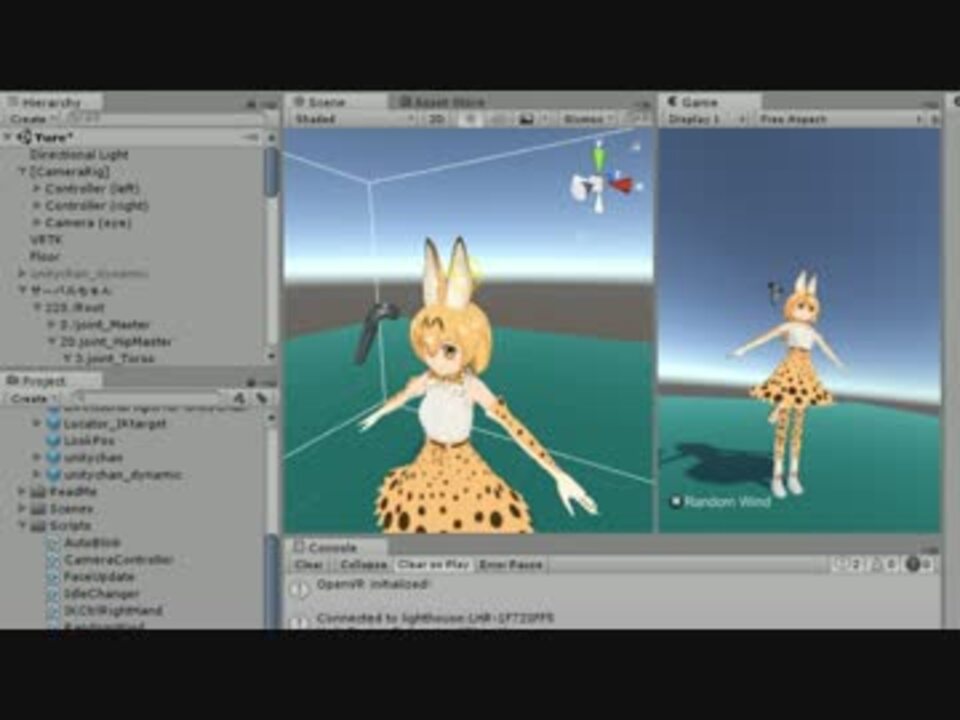Select the FaceUpdate script
Screen dimensions: 960x720
pyautogui.click(x=99, y=577)
